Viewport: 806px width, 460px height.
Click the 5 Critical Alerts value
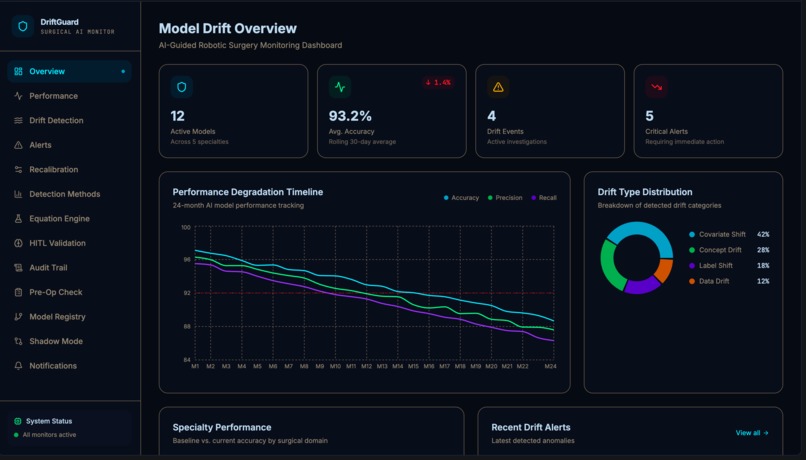point(649,116)
